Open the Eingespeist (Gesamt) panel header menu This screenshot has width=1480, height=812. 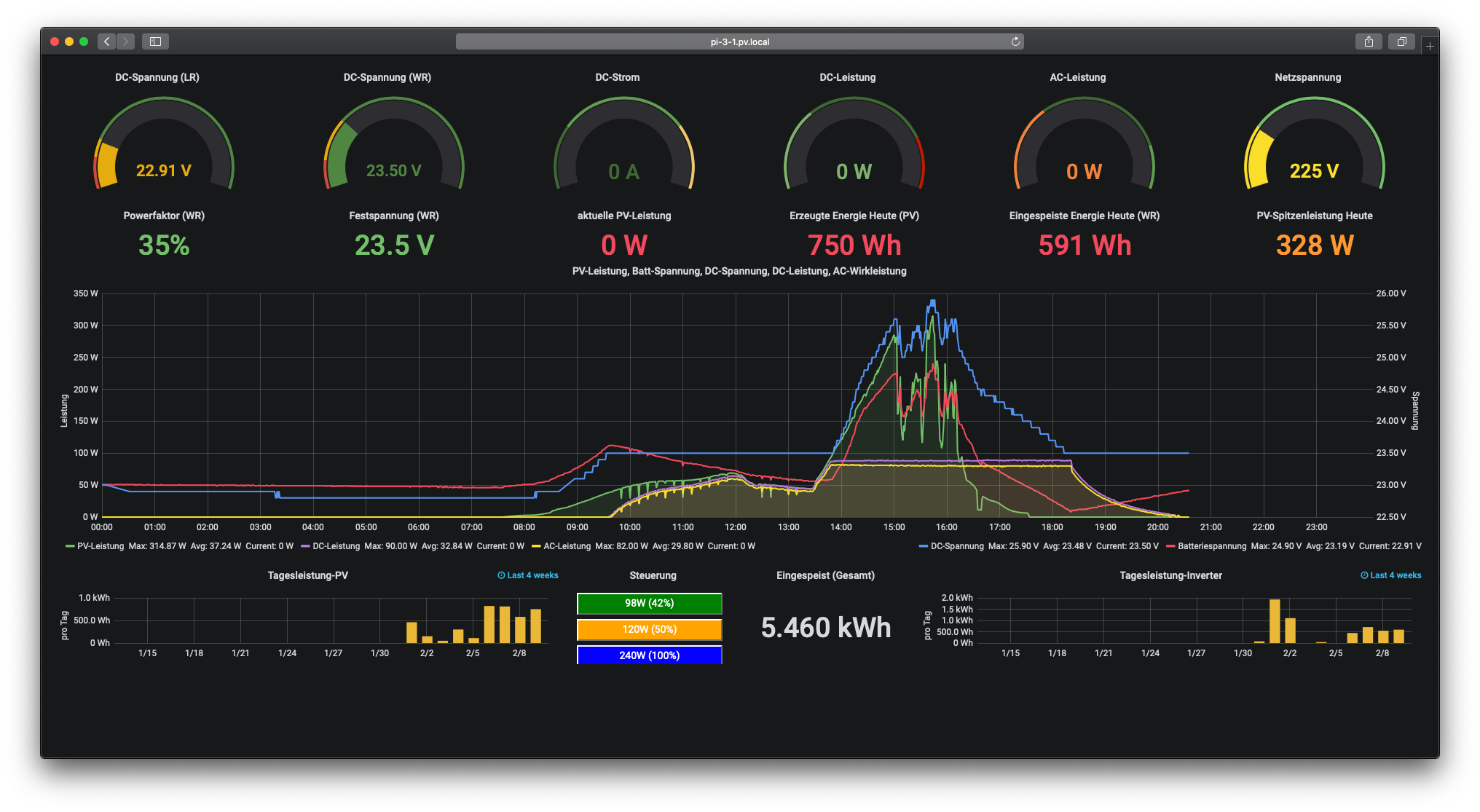tap(825, 575)
